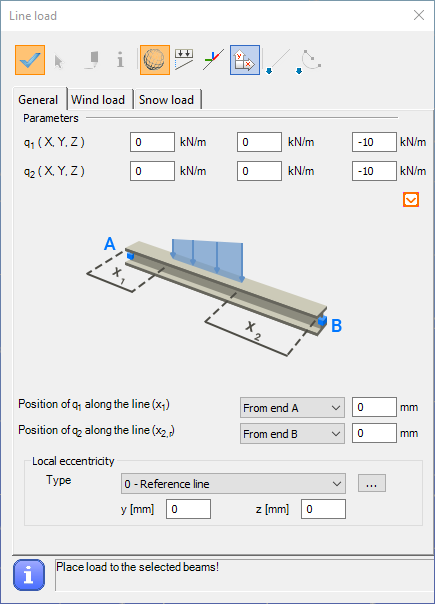Toggle the x-y working plane icon

click(245, 60)
